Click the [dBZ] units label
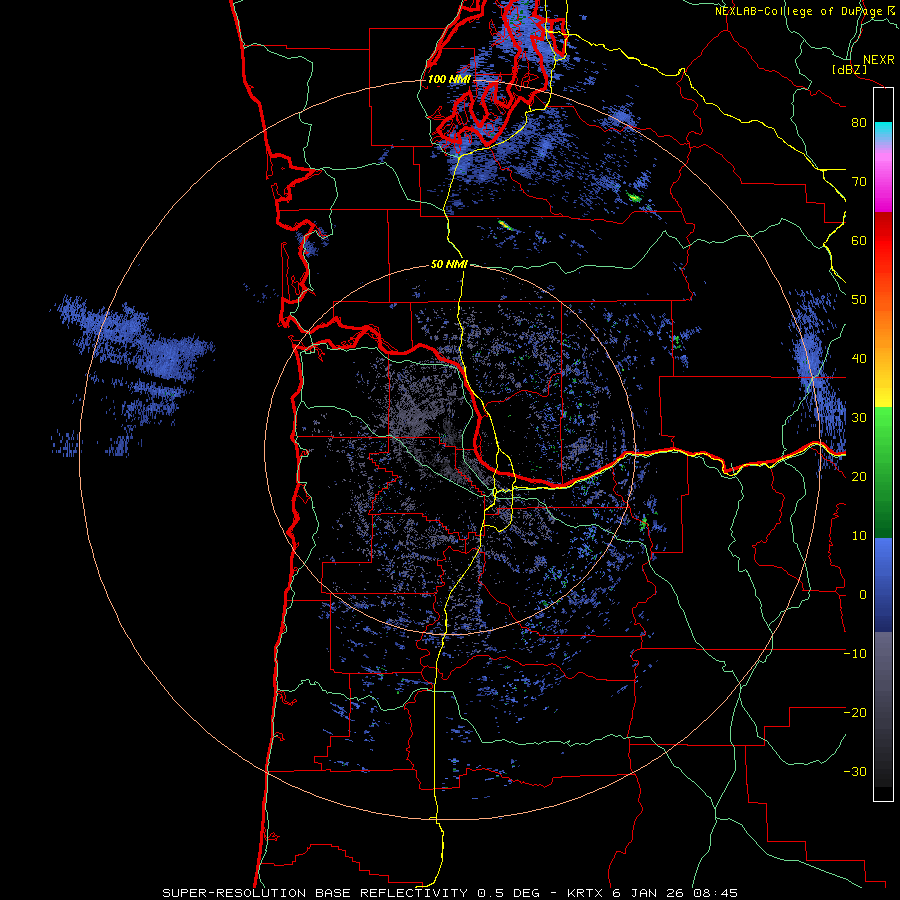The width and height of the screenshot is (900, 900). tap(849, 70)
